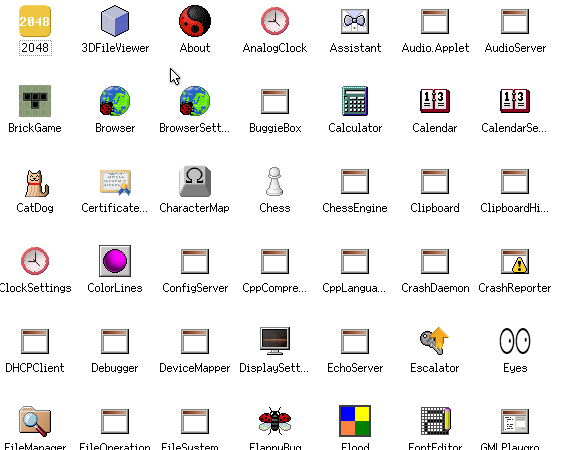Select the Chess pawn icon

275,181
